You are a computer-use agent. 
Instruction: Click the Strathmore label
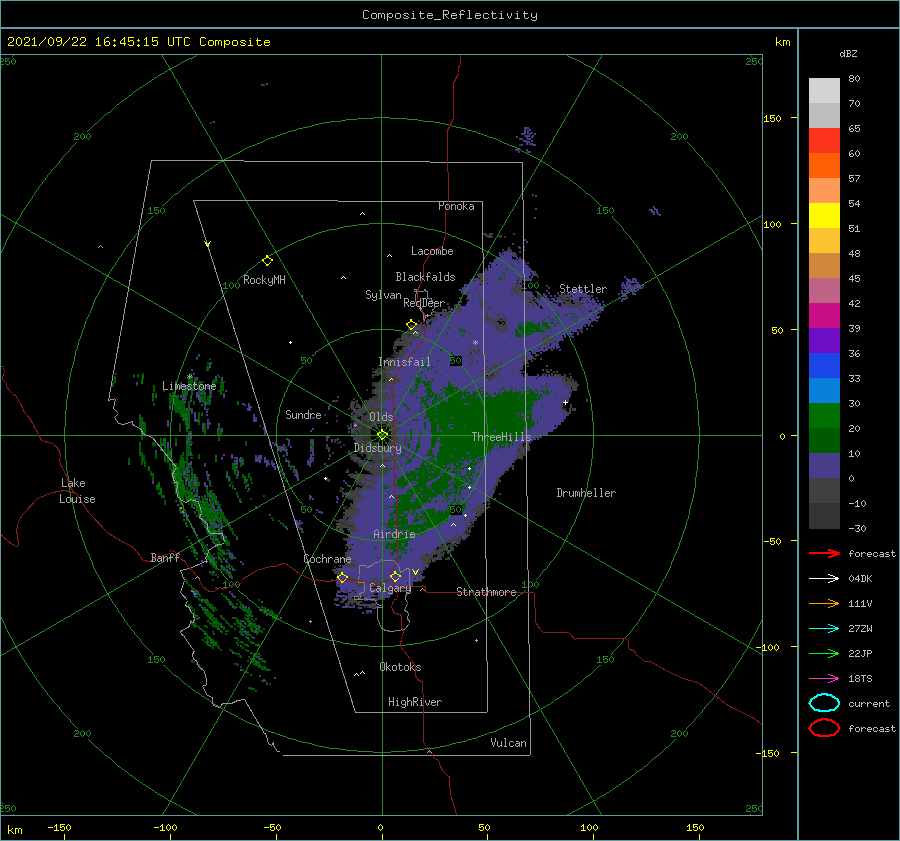tap(486, 592)
